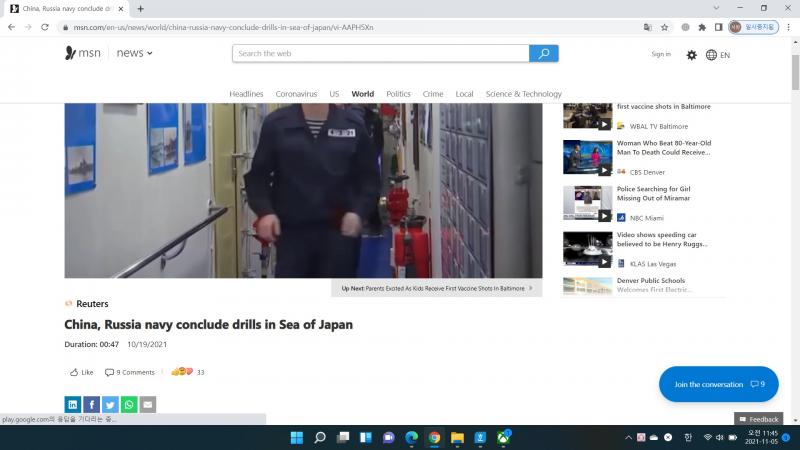The width and height of the screenshot is (800, 450).
Task: Switch to the Politics tab
Action: click(398, 94)
